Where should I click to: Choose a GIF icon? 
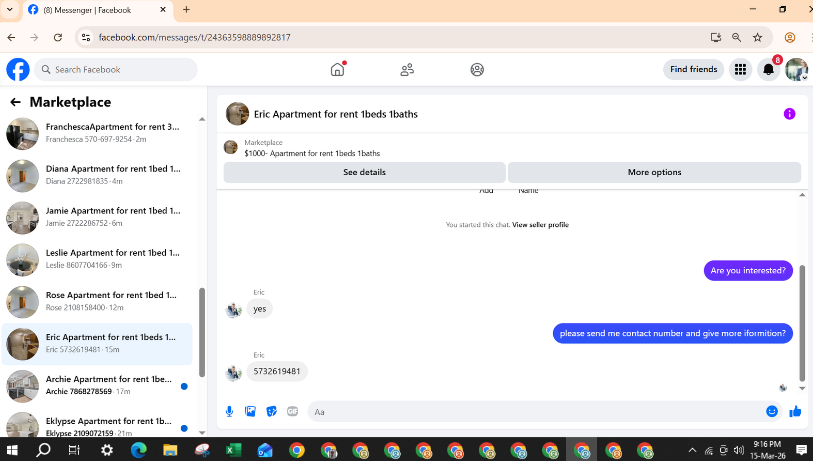pyautogui.click(x=292, y=412)
